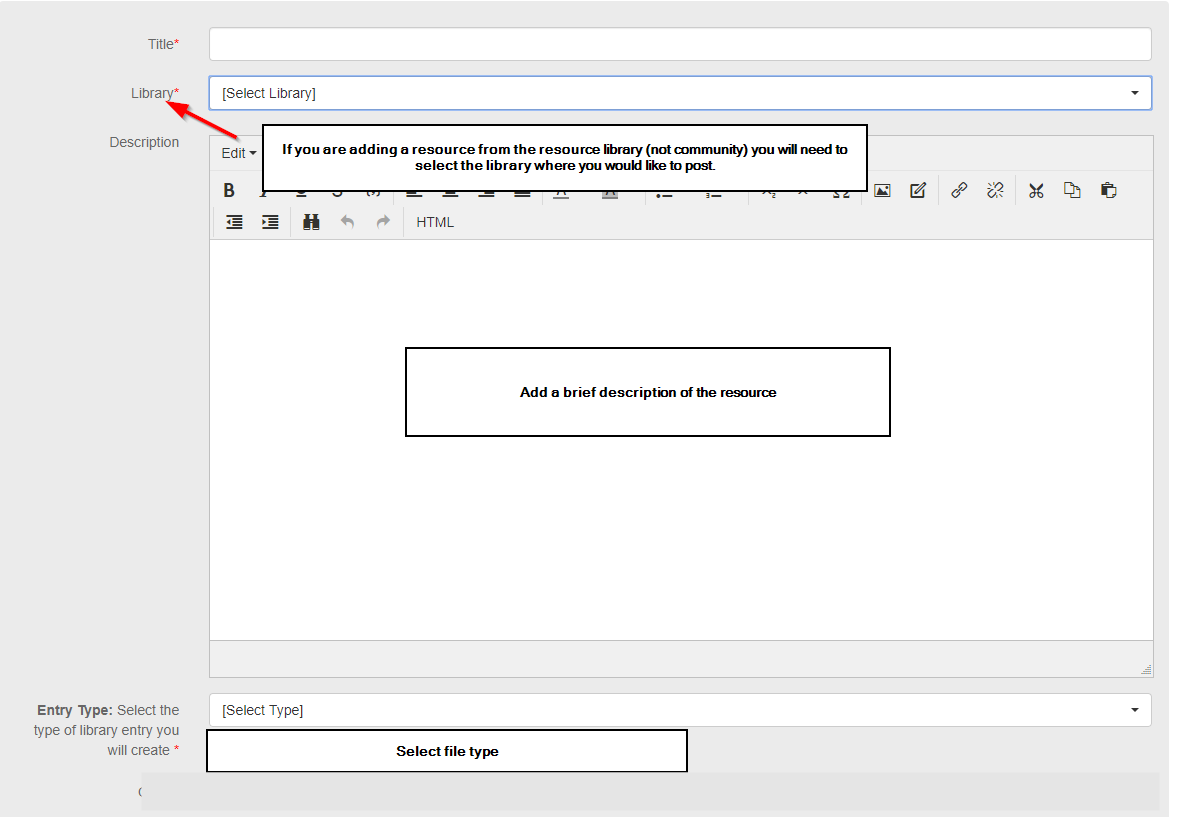The image size is (1178, 817).
Task: Click the redo arrow icon
Action: tap(383, 222)
